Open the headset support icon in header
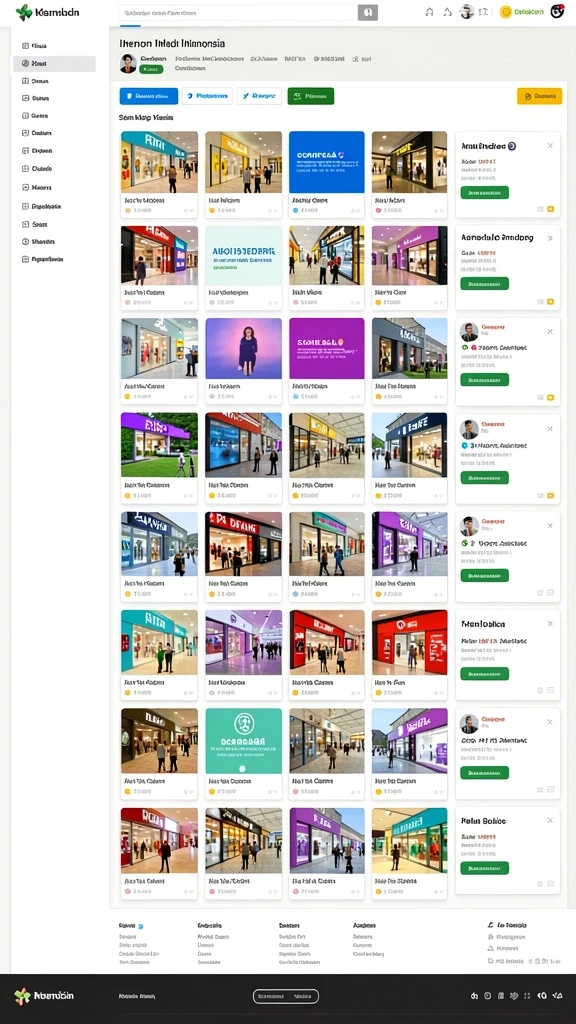Image resolution: width=576 pixels, height=1024 pixels. 429,12
